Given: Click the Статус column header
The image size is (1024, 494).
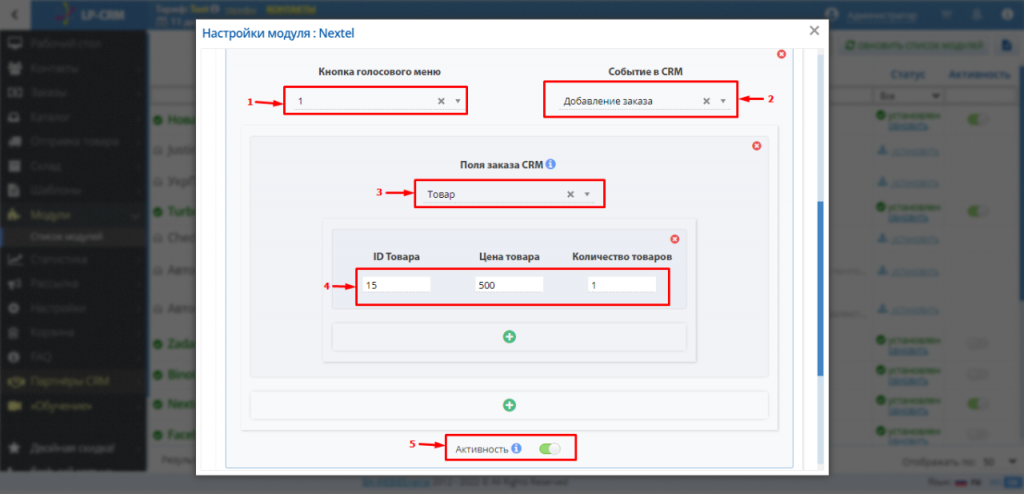Looking at the screenshot, I should coord(907,74).
